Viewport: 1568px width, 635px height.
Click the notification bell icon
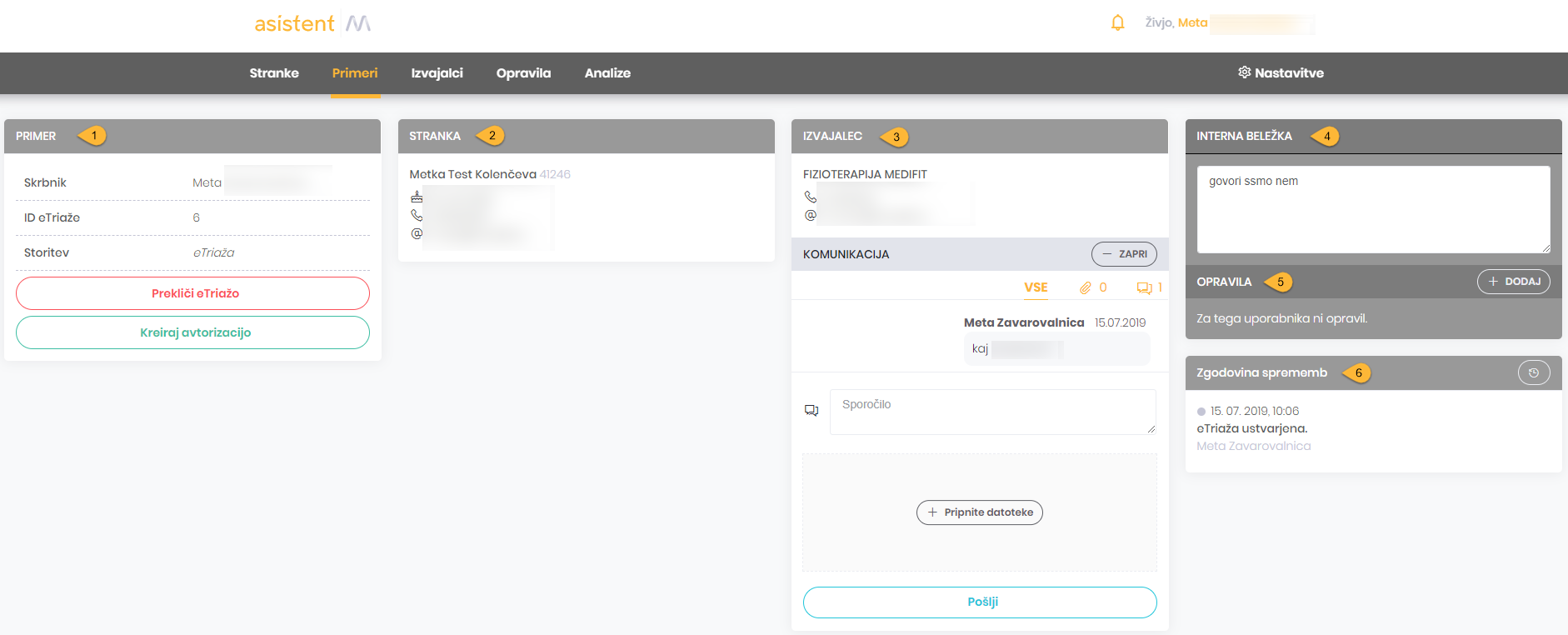[1117, 23]
